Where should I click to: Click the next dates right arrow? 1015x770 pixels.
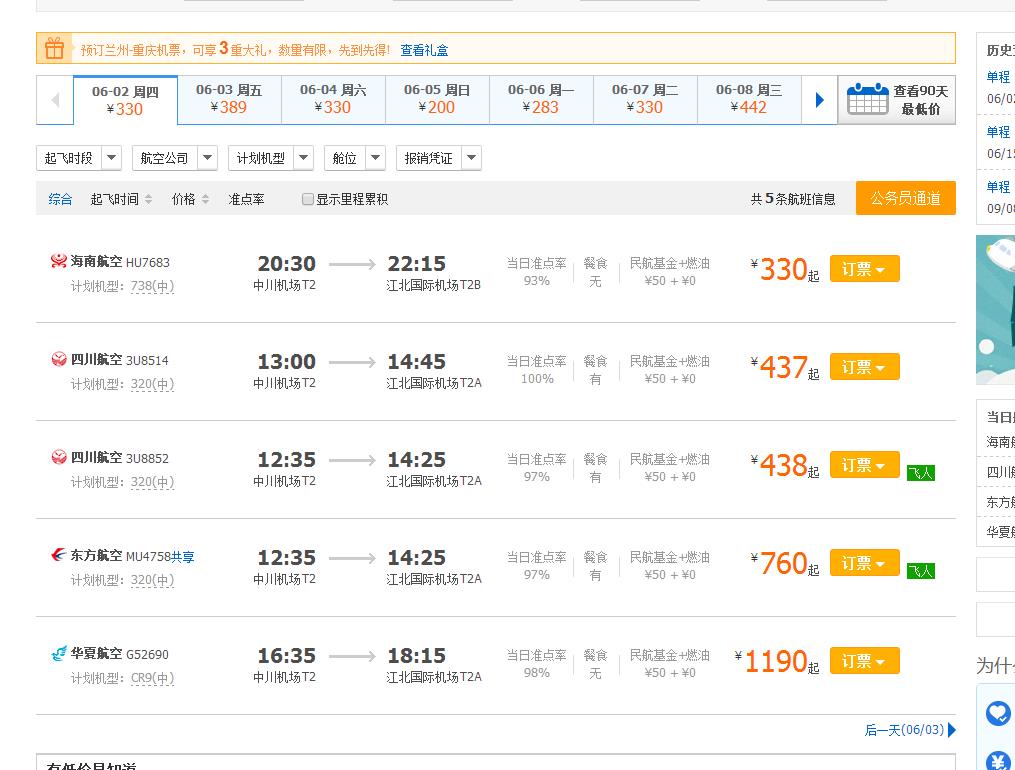[819, 100]
